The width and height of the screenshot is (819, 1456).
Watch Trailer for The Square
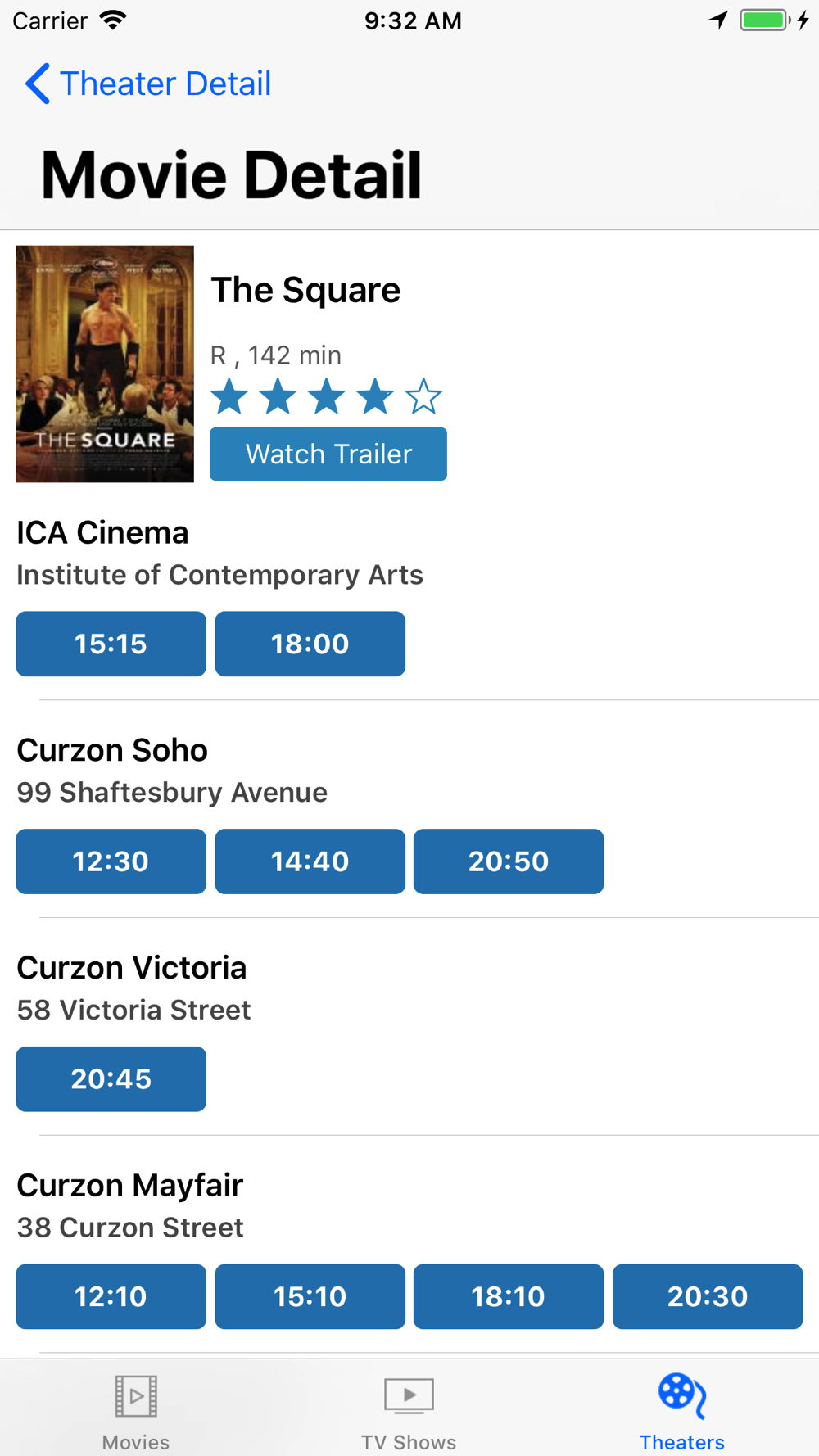point(328,454)
